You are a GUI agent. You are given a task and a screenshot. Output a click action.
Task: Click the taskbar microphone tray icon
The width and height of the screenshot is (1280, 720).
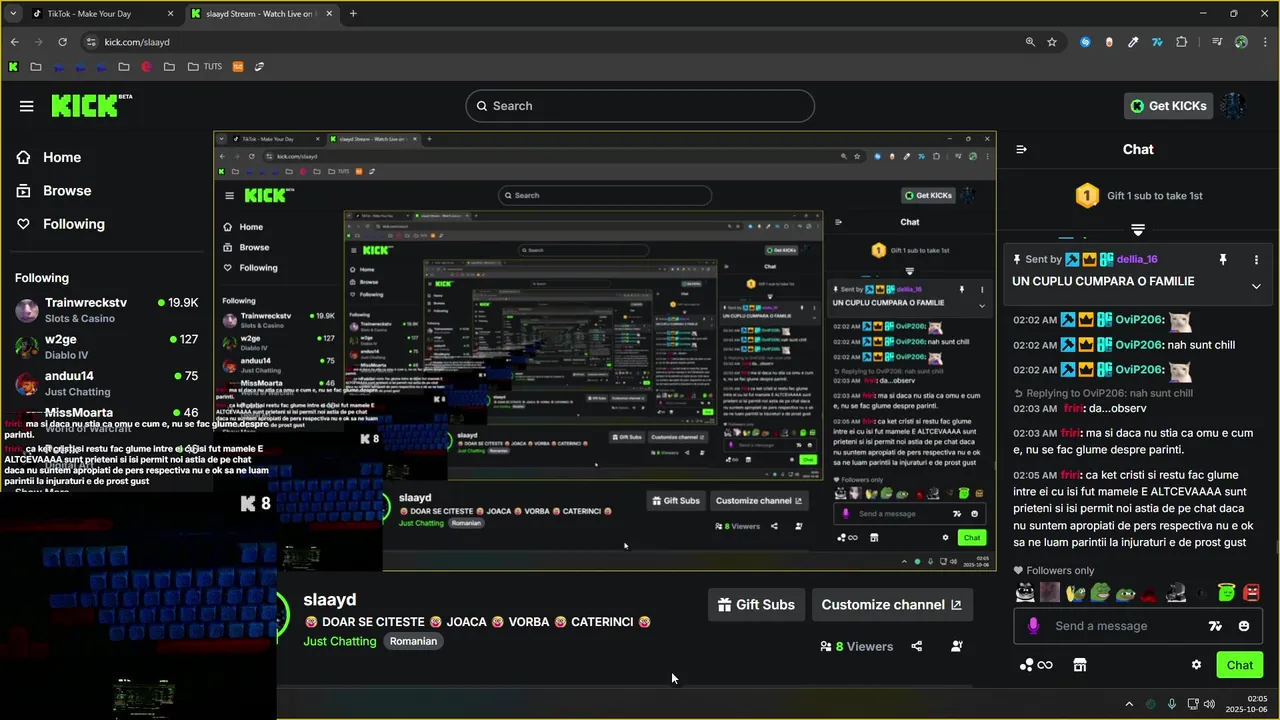[1172, 704]
